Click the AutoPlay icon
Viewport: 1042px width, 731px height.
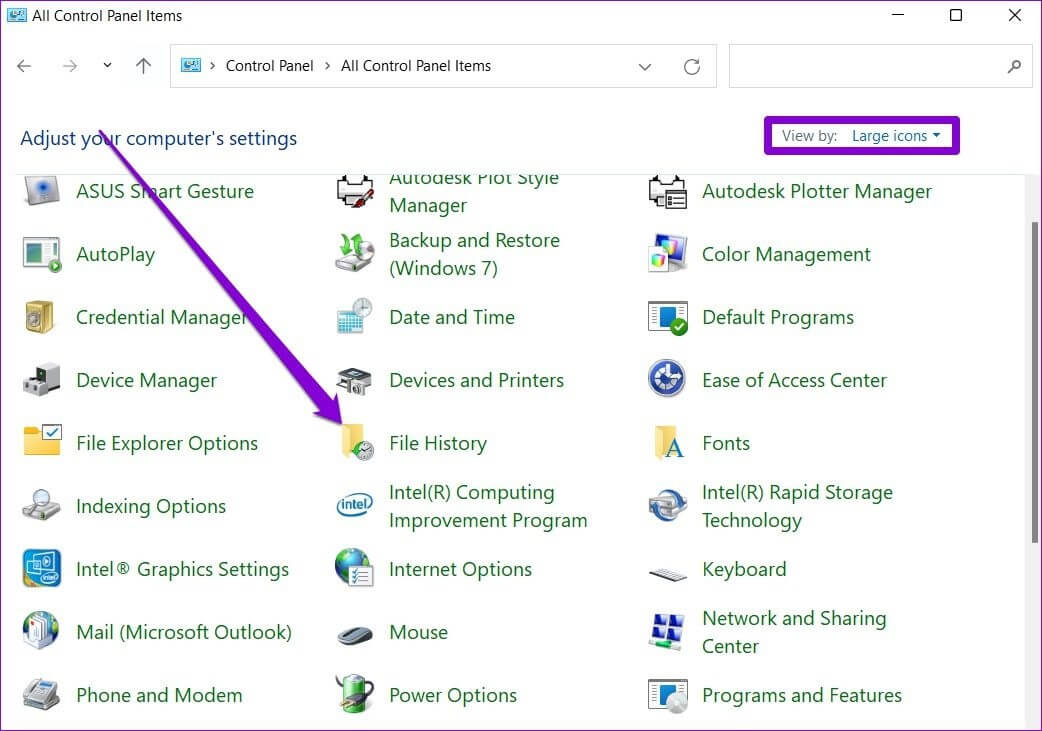pos(42,254)
